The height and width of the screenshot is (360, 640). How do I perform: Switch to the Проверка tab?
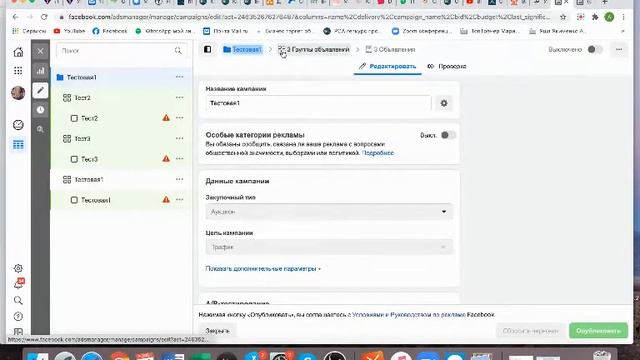[x=447, y=66]
